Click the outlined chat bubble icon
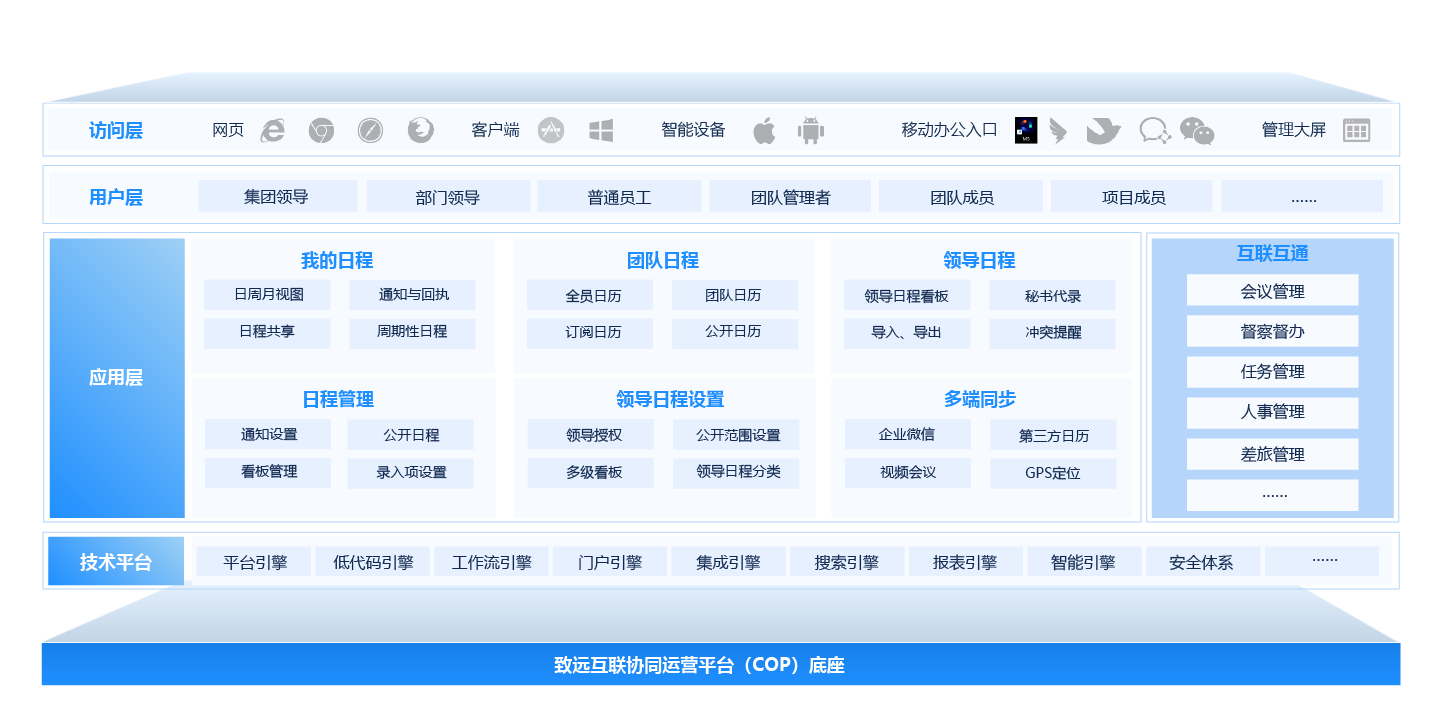The image size is (1440, 720). point(1155,131)
